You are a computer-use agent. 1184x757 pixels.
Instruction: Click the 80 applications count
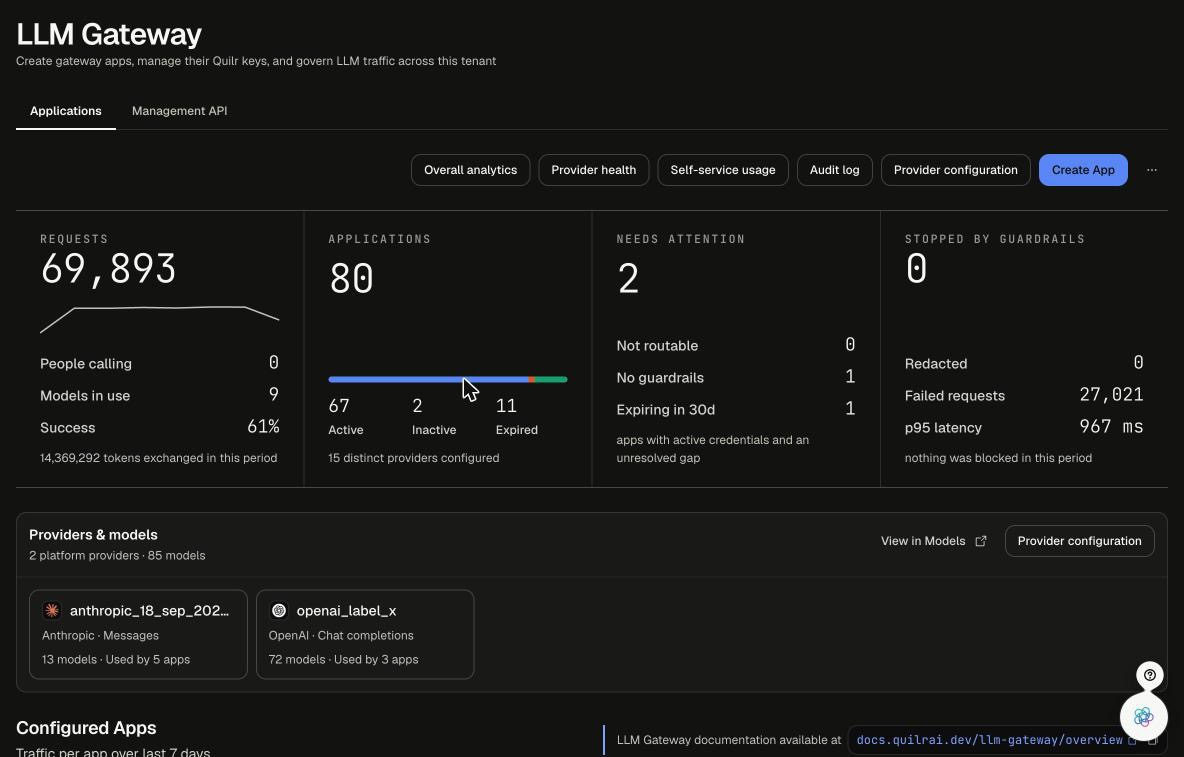tap(351, 278)
